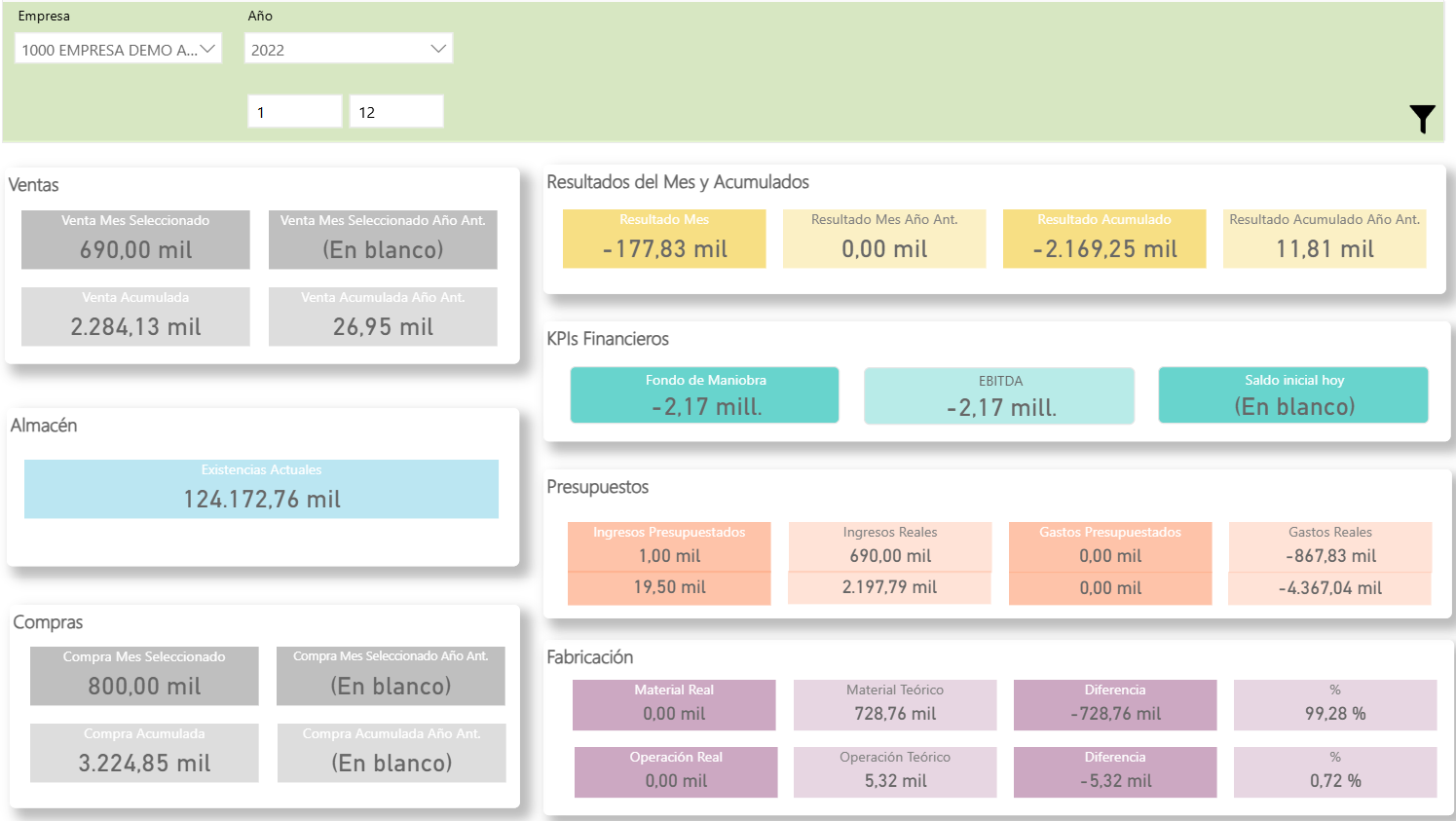This screenshot has height=821, width=1456.
Task: Click the EBITDA KPI card
Action: pyautogui.click(x=999, y=396)
